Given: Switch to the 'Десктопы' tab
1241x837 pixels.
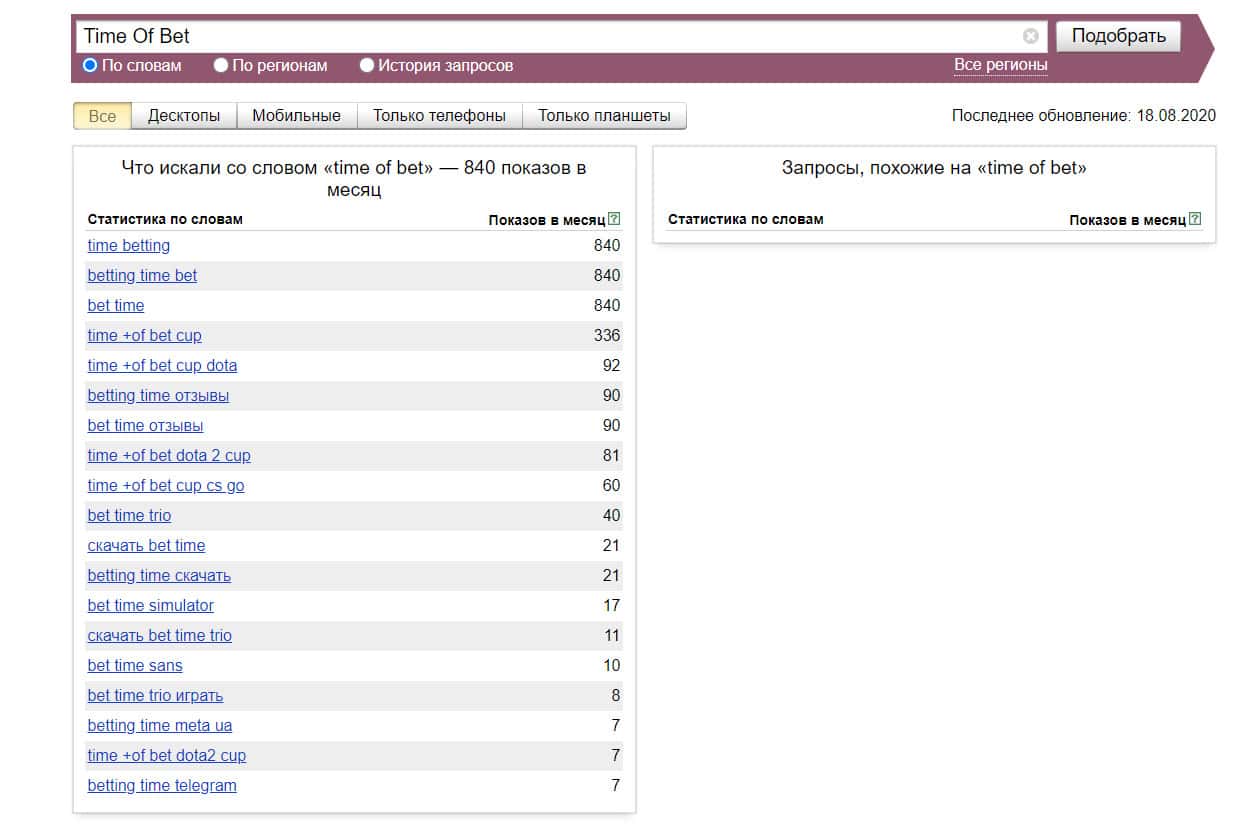Looking at the screenshot, I should (184, 116).
